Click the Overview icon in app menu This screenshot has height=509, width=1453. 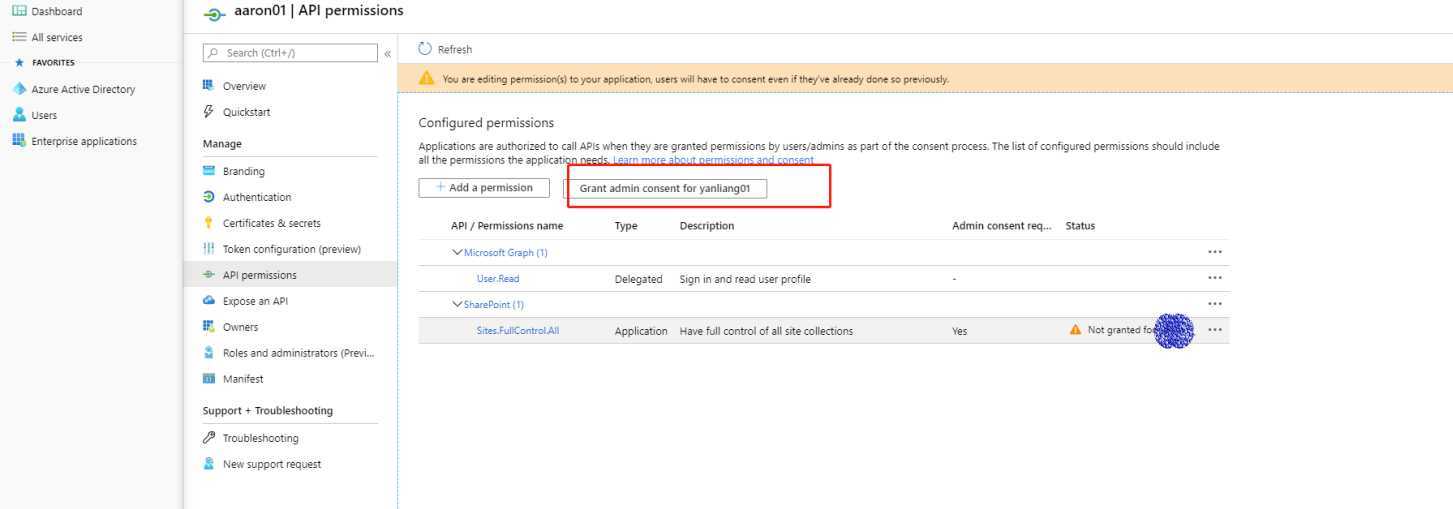pos(209,86)
